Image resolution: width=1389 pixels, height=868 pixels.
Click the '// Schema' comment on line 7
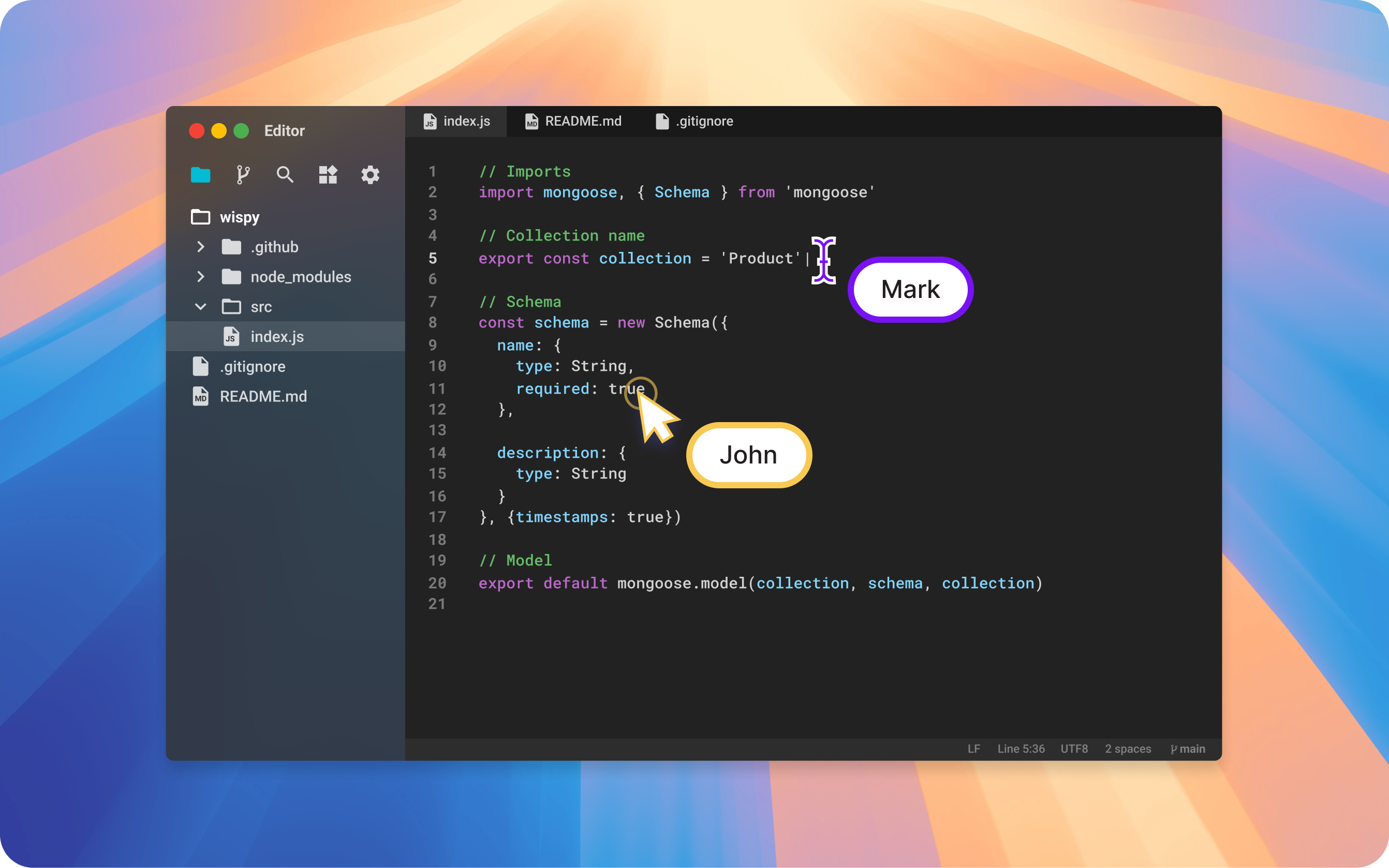pyautogui.click(x=520, y=302)
